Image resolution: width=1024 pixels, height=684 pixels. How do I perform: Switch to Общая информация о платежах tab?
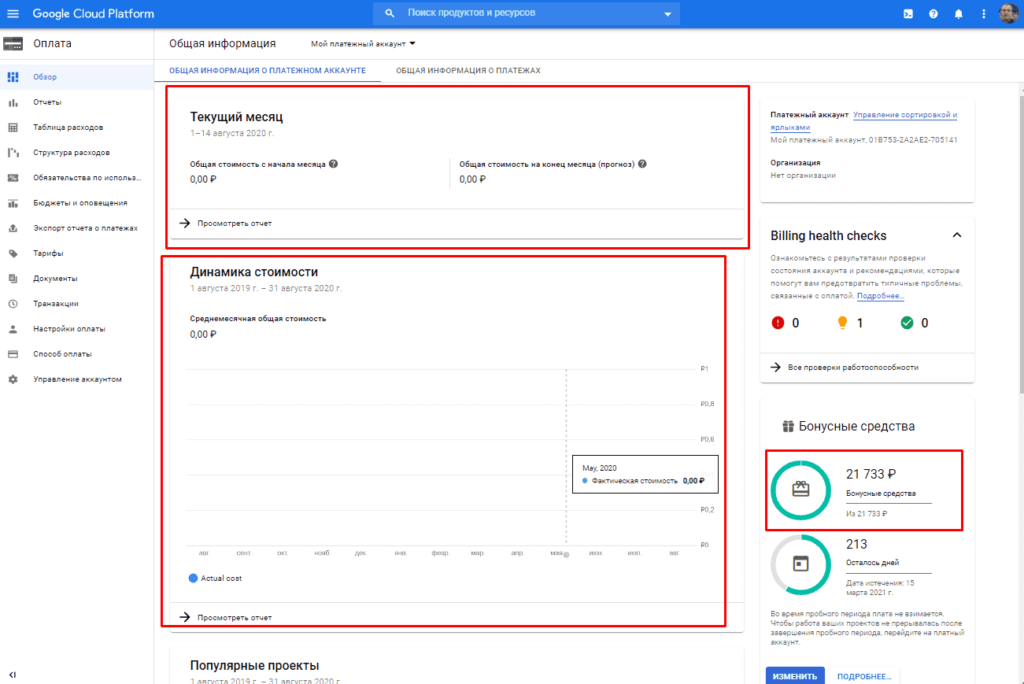tap(468, 71)
